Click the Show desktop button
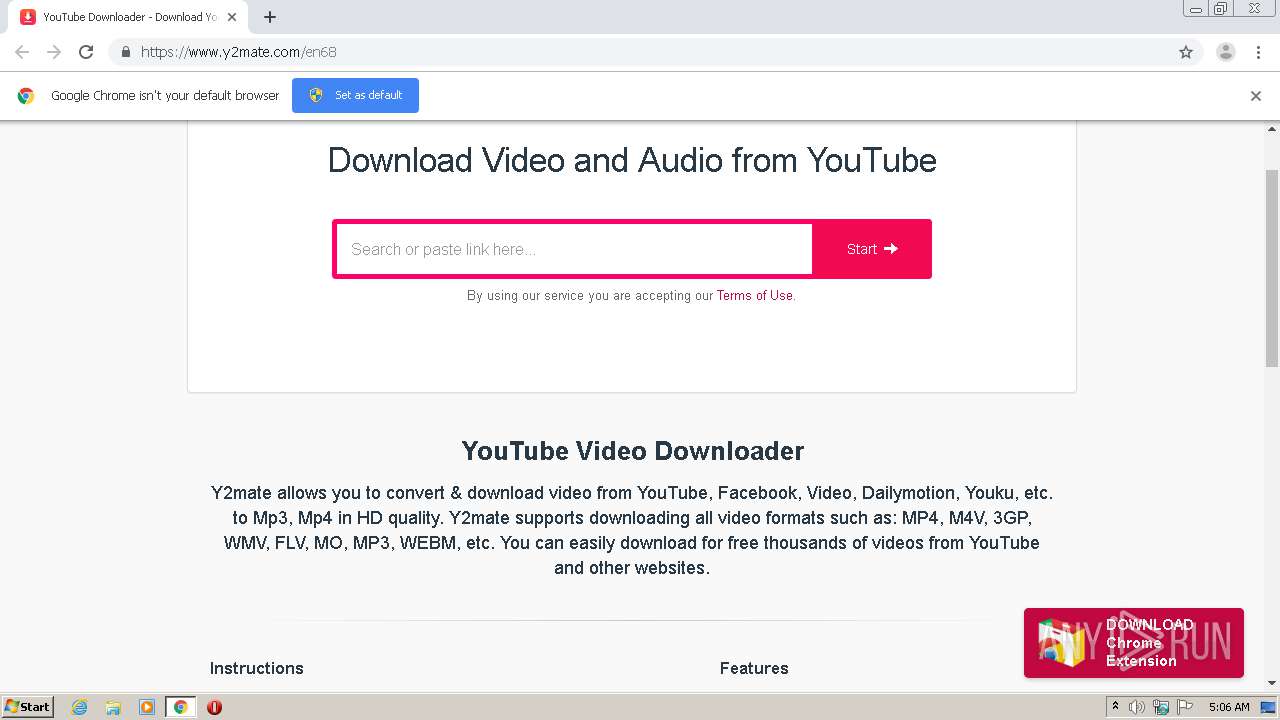1280x720 pixels. [x=1270, y=707]
